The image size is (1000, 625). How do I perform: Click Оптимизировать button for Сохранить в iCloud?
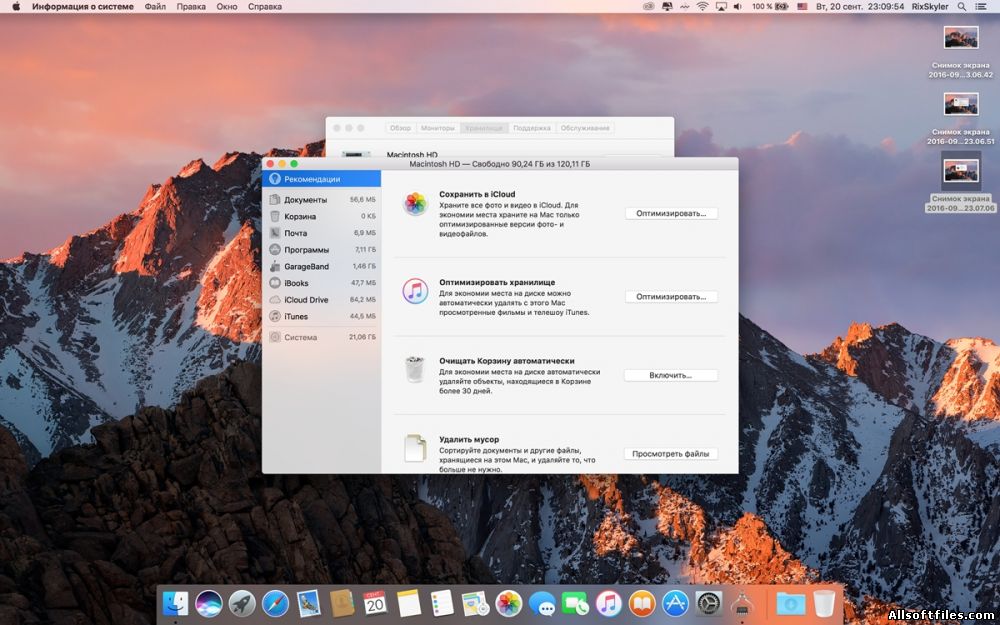pos(671,214)
